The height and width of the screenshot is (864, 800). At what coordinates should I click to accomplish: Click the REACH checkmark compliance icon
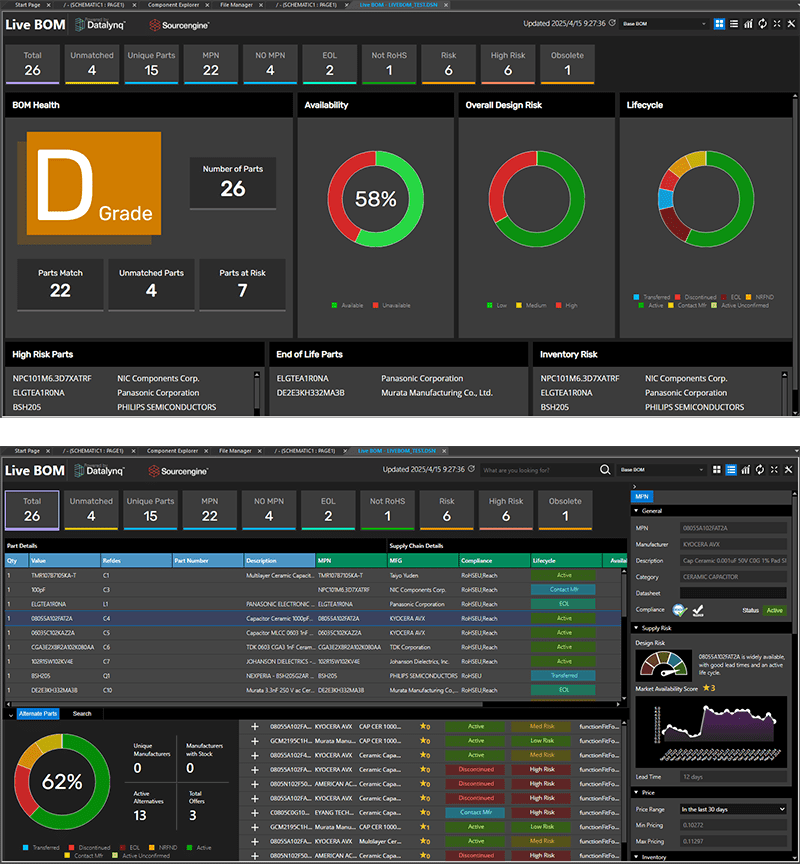698,610
